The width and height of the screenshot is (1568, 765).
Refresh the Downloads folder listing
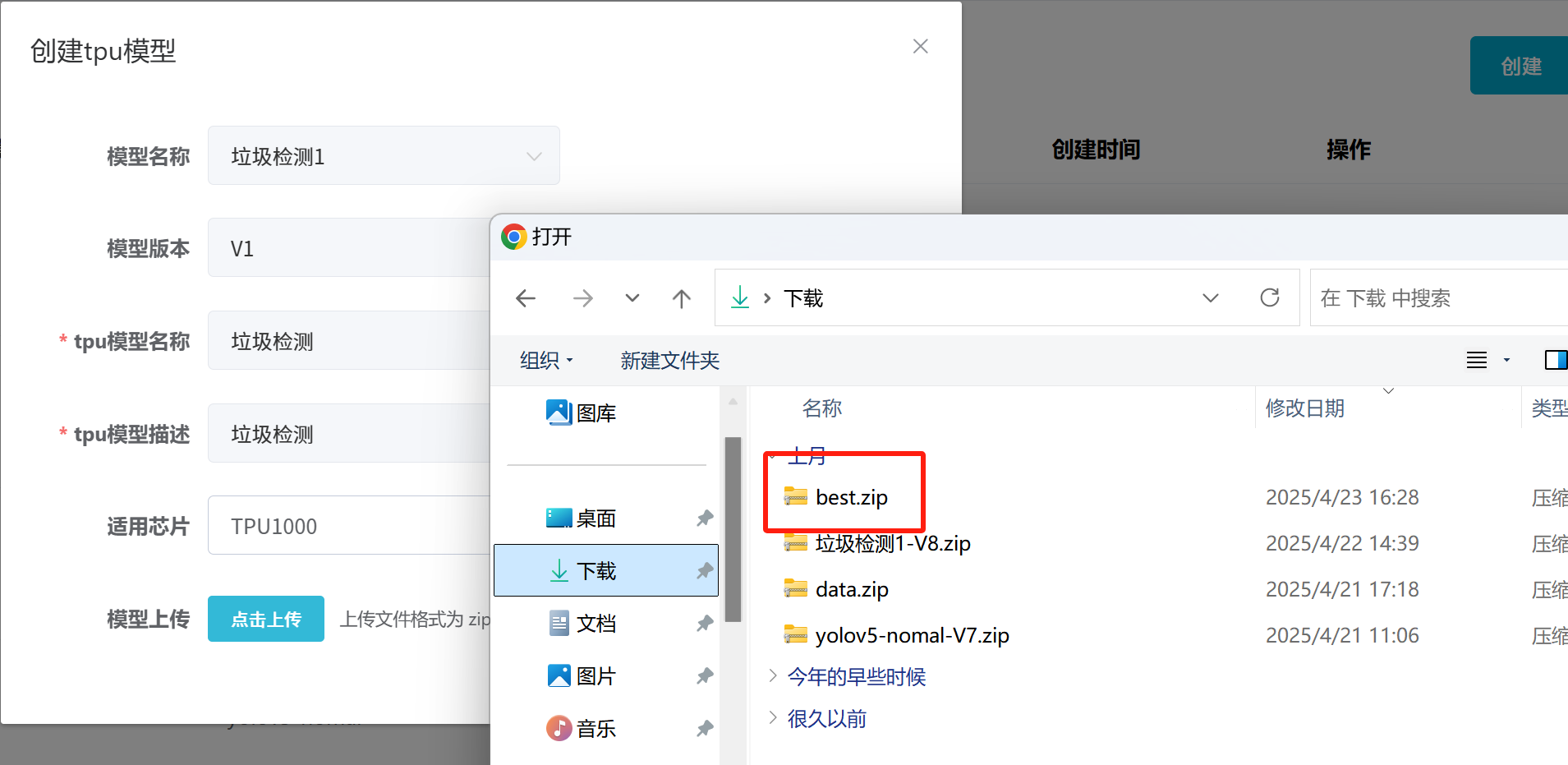1269,297
